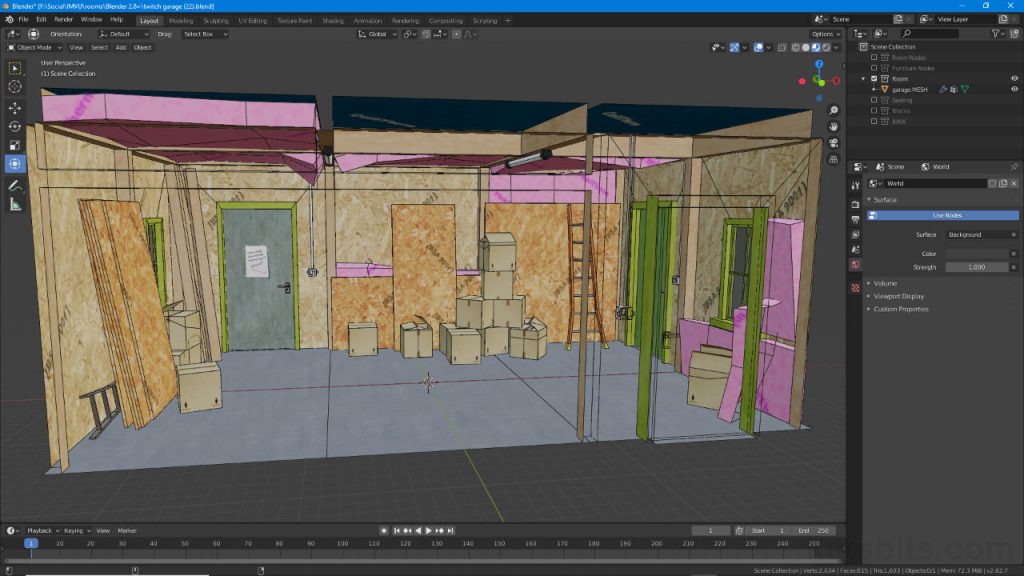Select the Annotate tool
The image size is (1024, 576).
point(14,184)
